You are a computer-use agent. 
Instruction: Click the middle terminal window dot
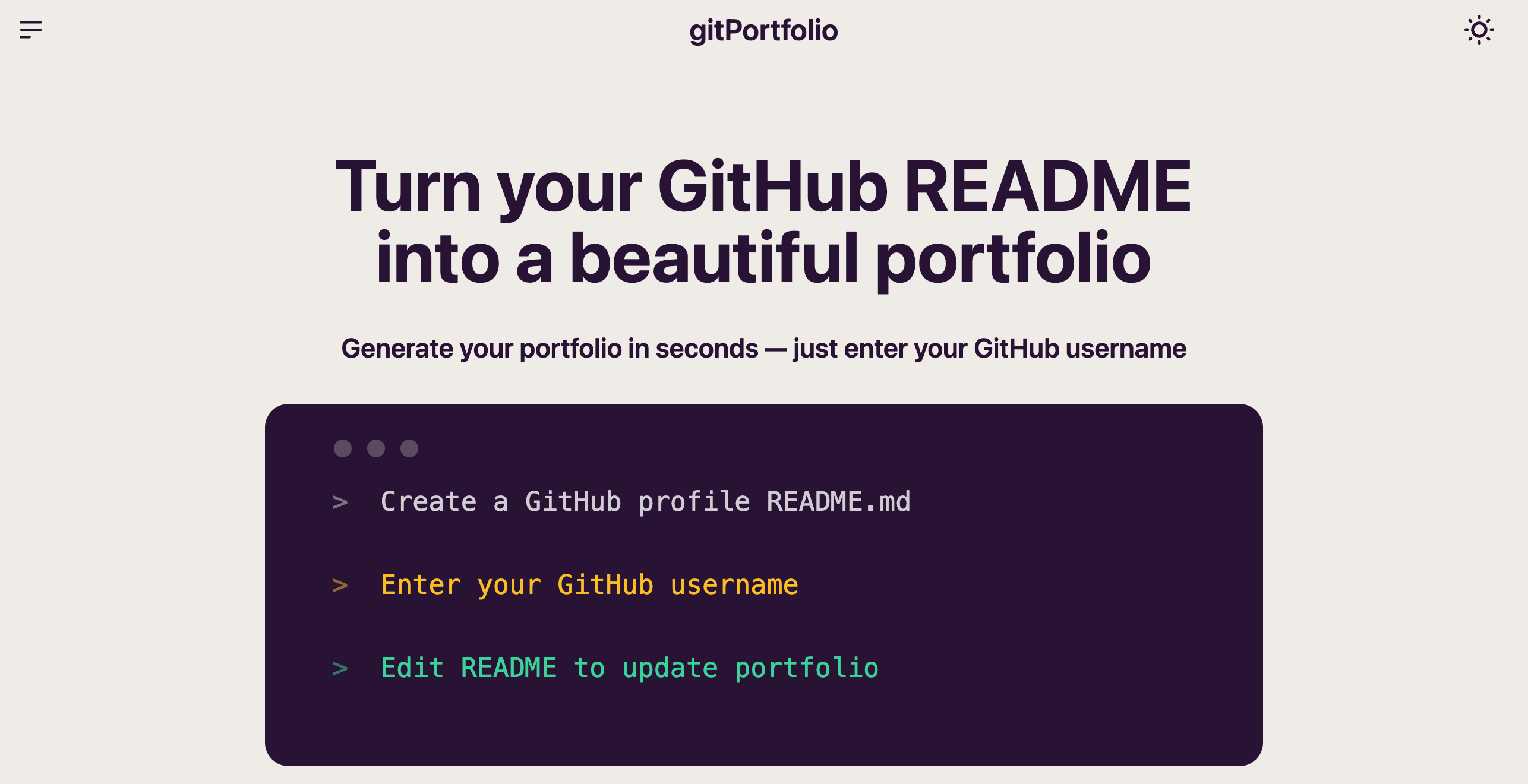coord(376,448)
